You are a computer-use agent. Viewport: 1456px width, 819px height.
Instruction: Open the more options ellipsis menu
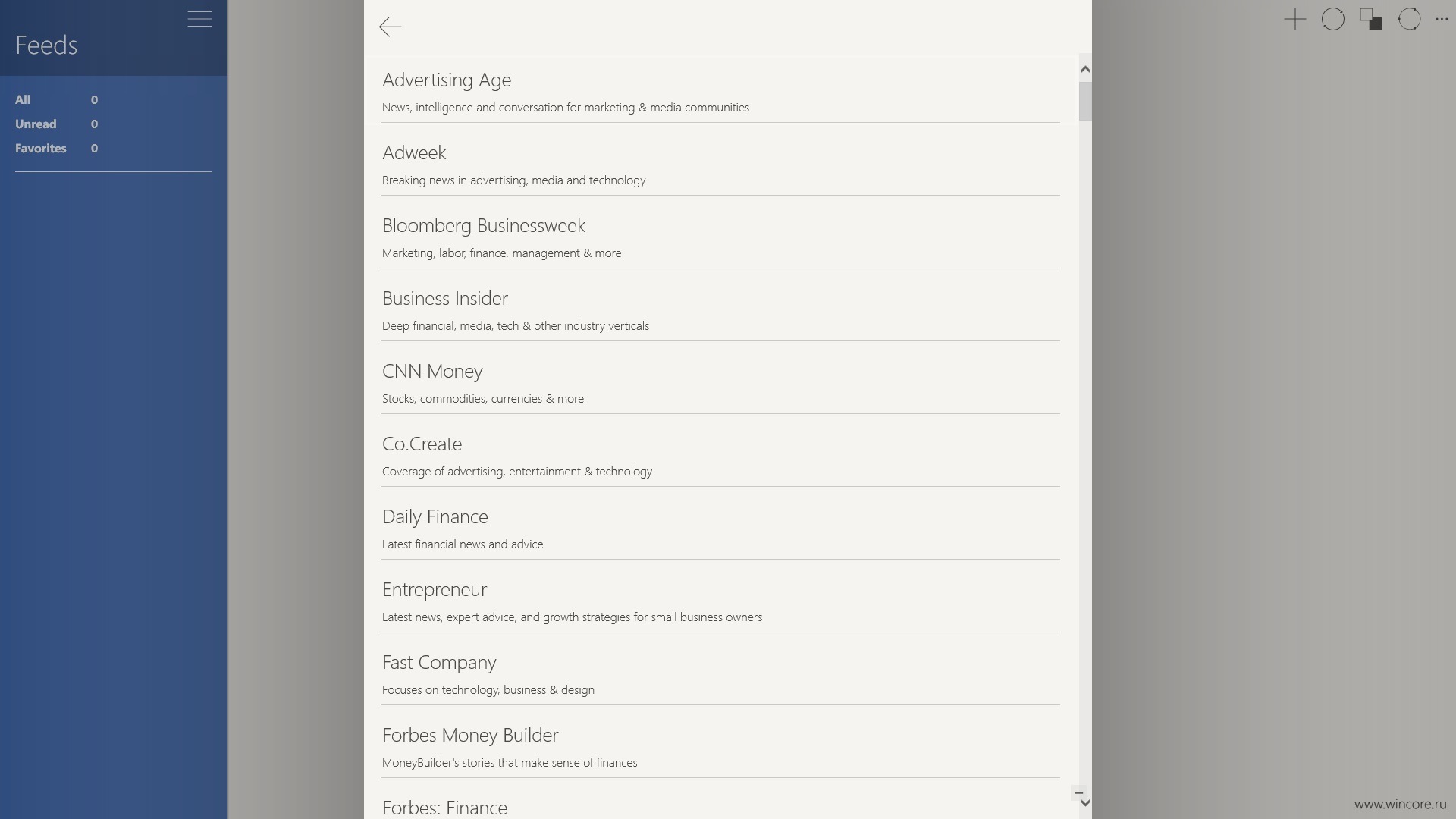[x=1442, y=20]
